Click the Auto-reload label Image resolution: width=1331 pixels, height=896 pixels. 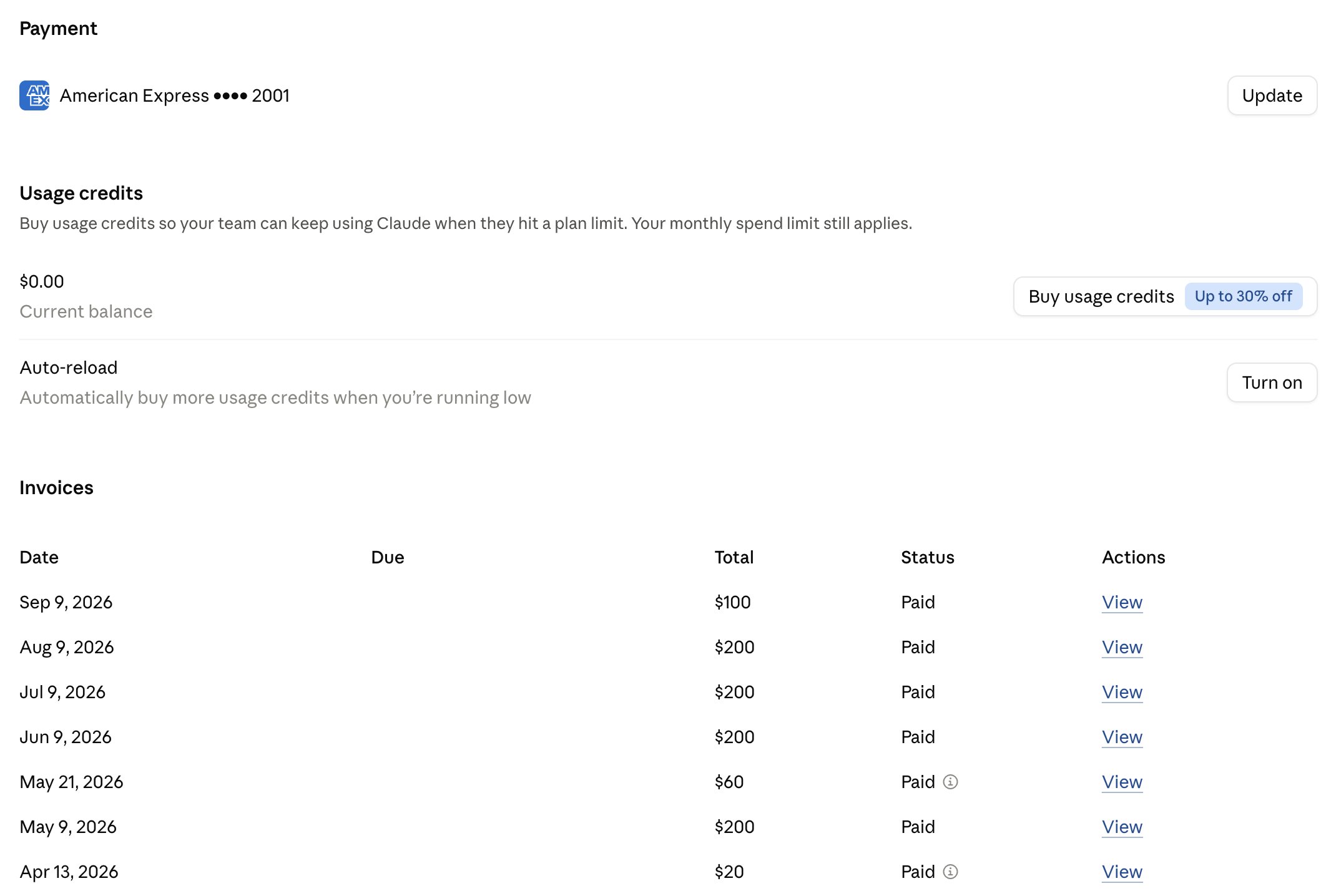[x=68, y=368]
